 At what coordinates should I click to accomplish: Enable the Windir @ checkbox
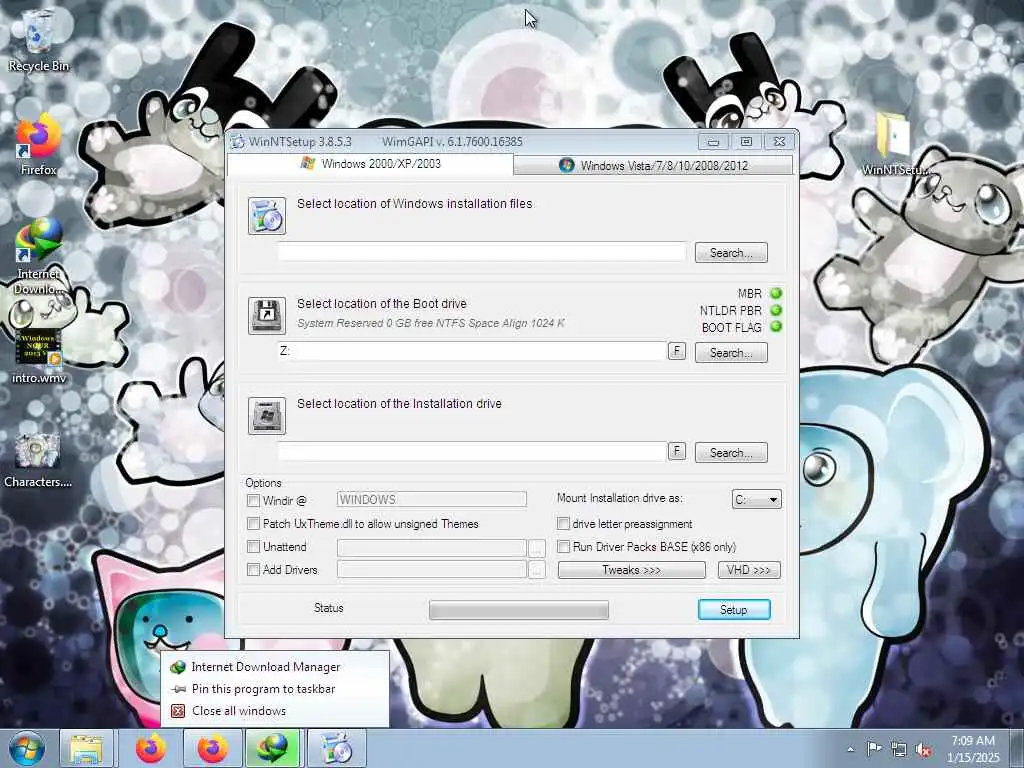(x=253, y=501)
